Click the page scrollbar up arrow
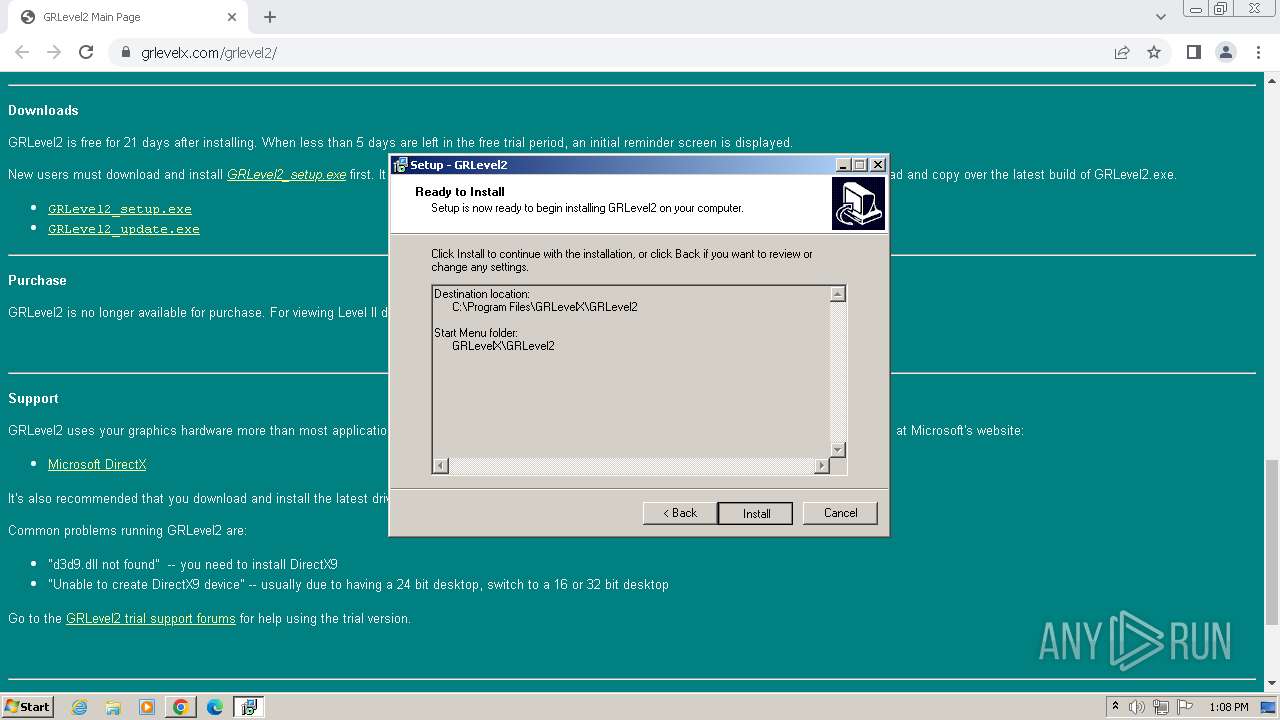This screenshot has height=720, width=1280. (1272, 79)
